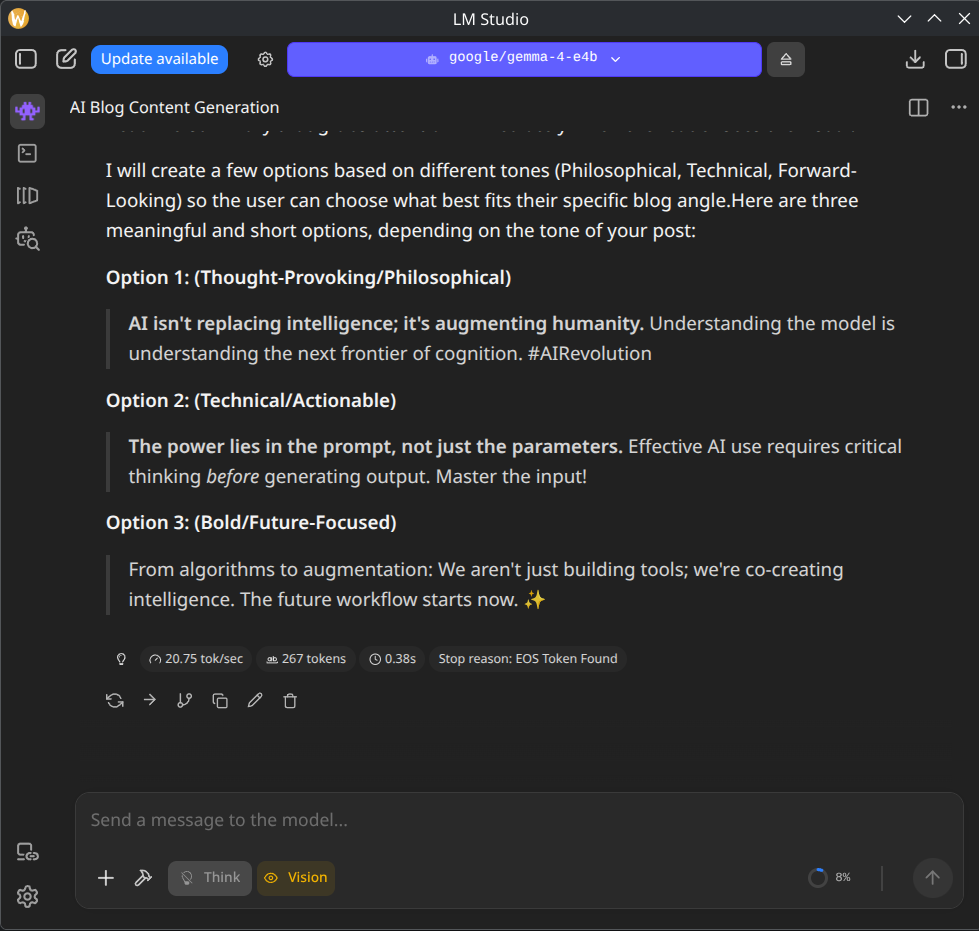This screenshot has height=931, width=979.
Task: Continue the assistant message with arrow
Action: 150,700
